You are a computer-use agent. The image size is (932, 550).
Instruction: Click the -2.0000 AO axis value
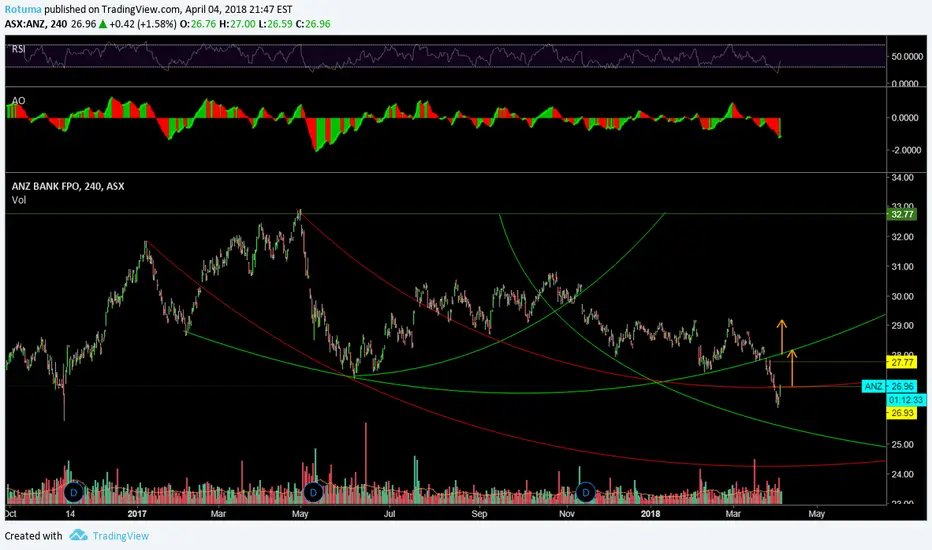point(904,150)
